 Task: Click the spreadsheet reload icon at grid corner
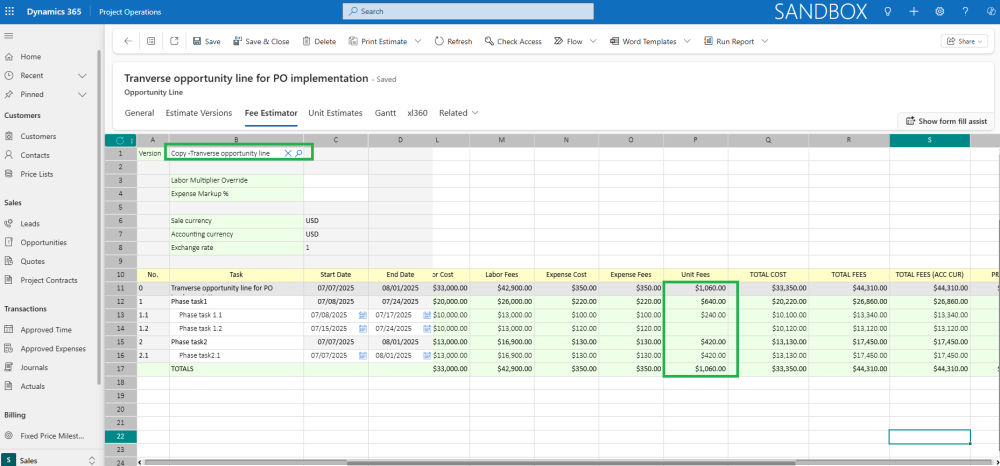coord(121,140)
